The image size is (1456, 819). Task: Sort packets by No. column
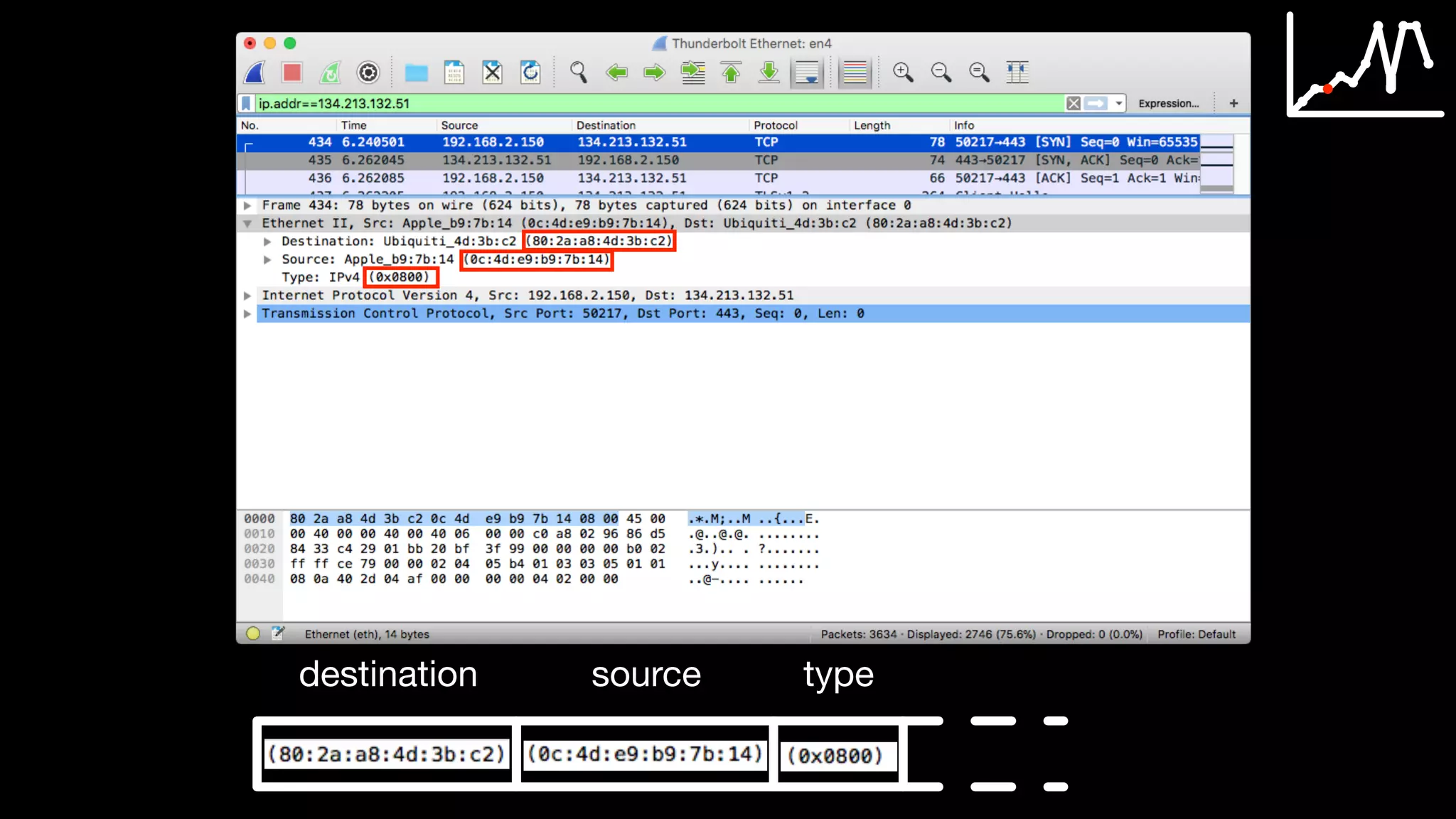287,125
